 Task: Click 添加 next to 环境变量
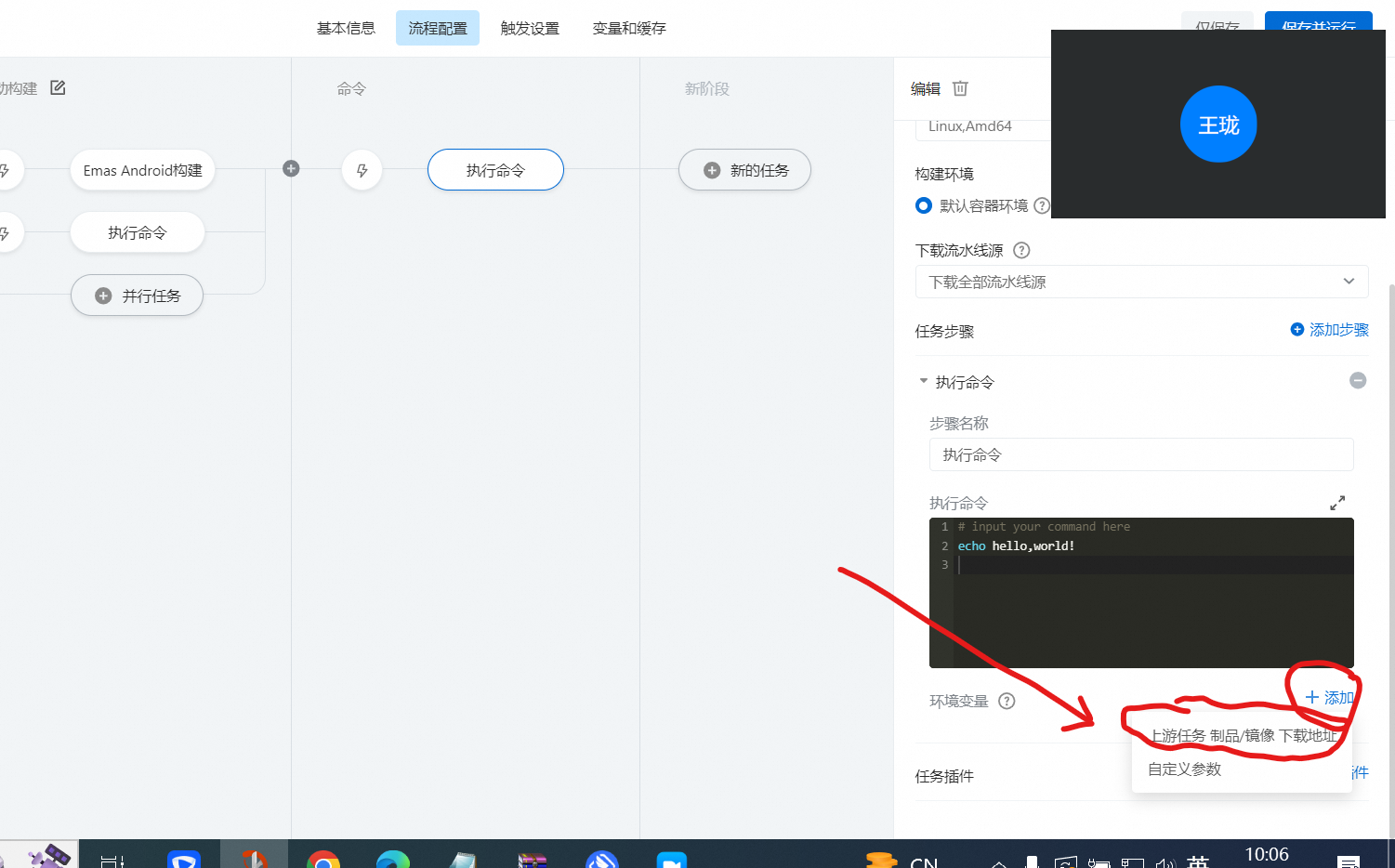pos(1330,697)
